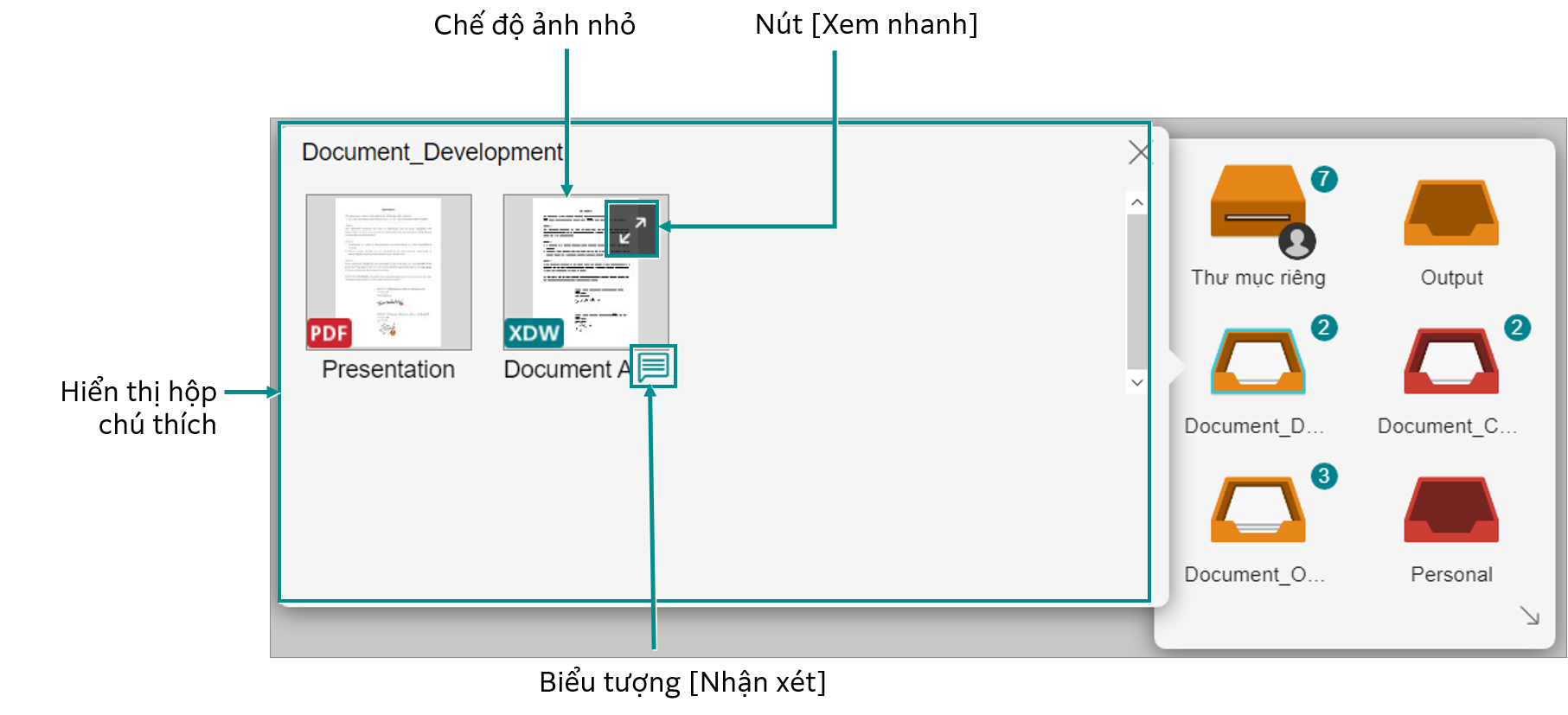Click the scrollbar up arrow
The image size is (1568, 715).
point(1136,202)
